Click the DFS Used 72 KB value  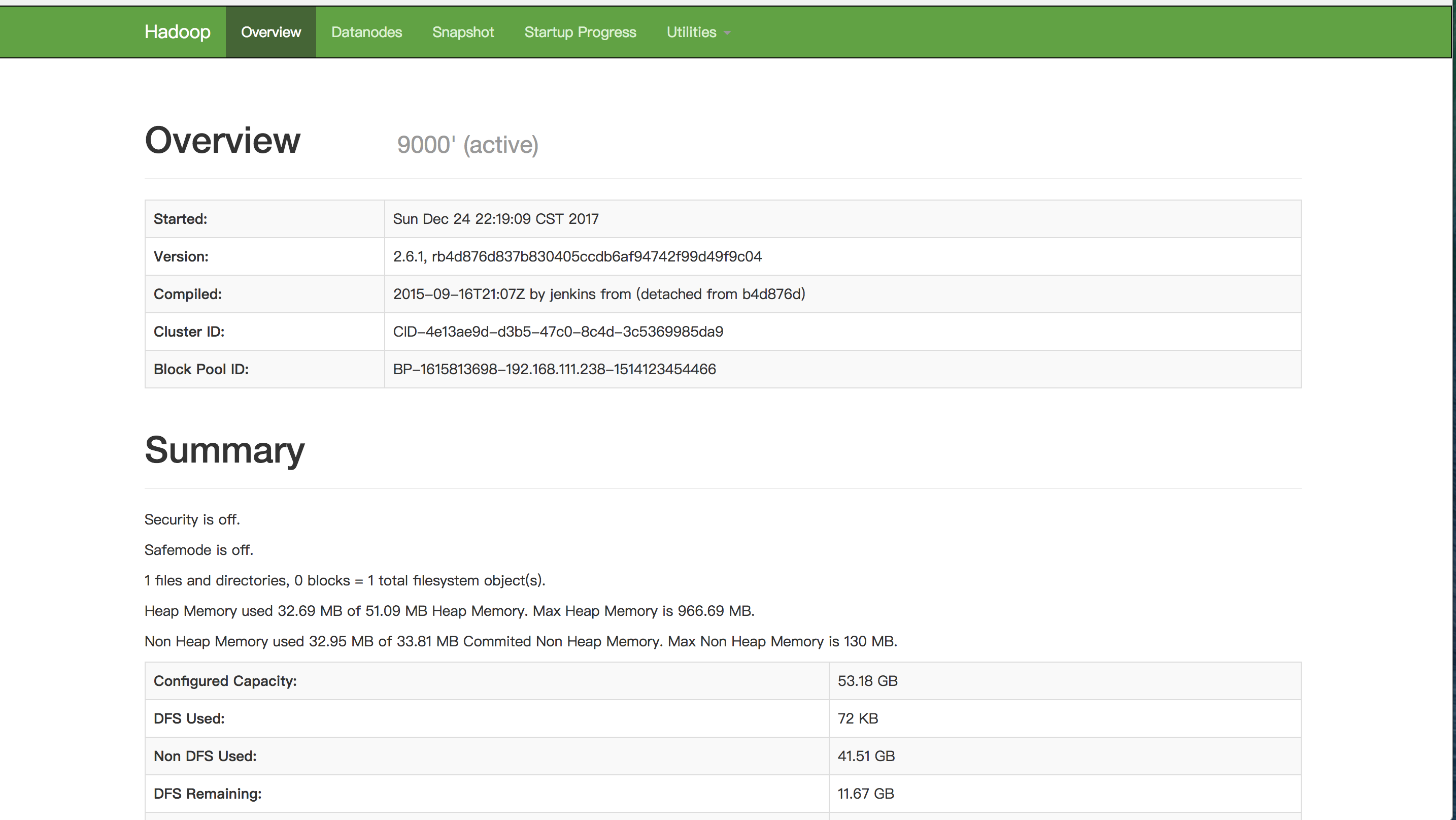(x=858, y=718)
